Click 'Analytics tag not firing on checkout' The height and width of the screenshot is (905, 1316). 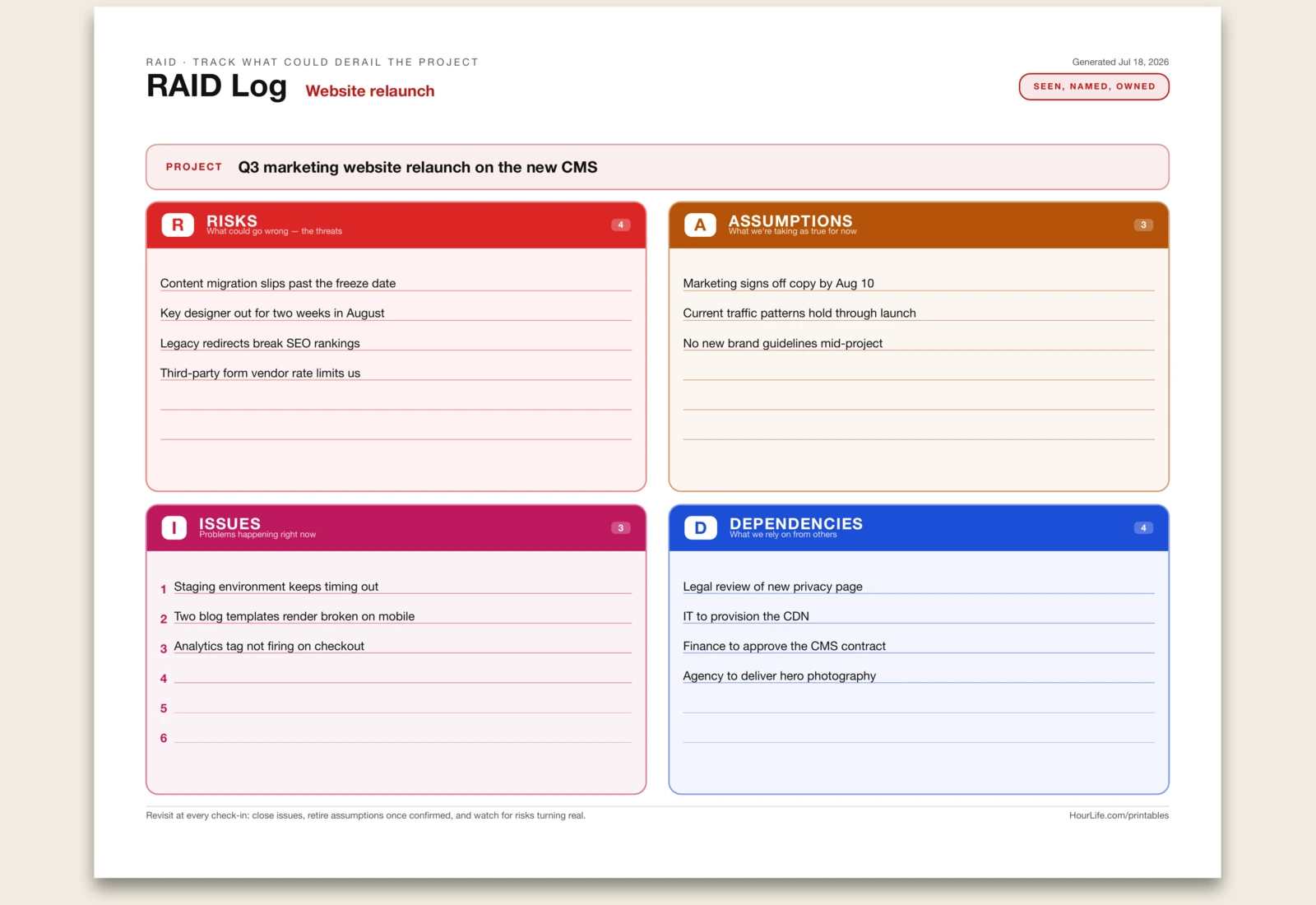click(x=269, y=646)
